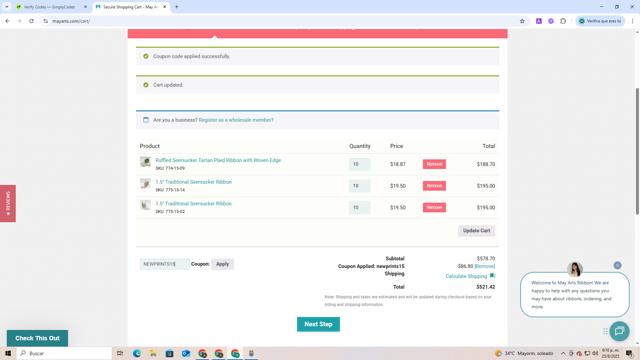The width and height of the screenshot is (640, 360).
Task: Open the weather widget showing 34°C
Action: click(524, 353)
